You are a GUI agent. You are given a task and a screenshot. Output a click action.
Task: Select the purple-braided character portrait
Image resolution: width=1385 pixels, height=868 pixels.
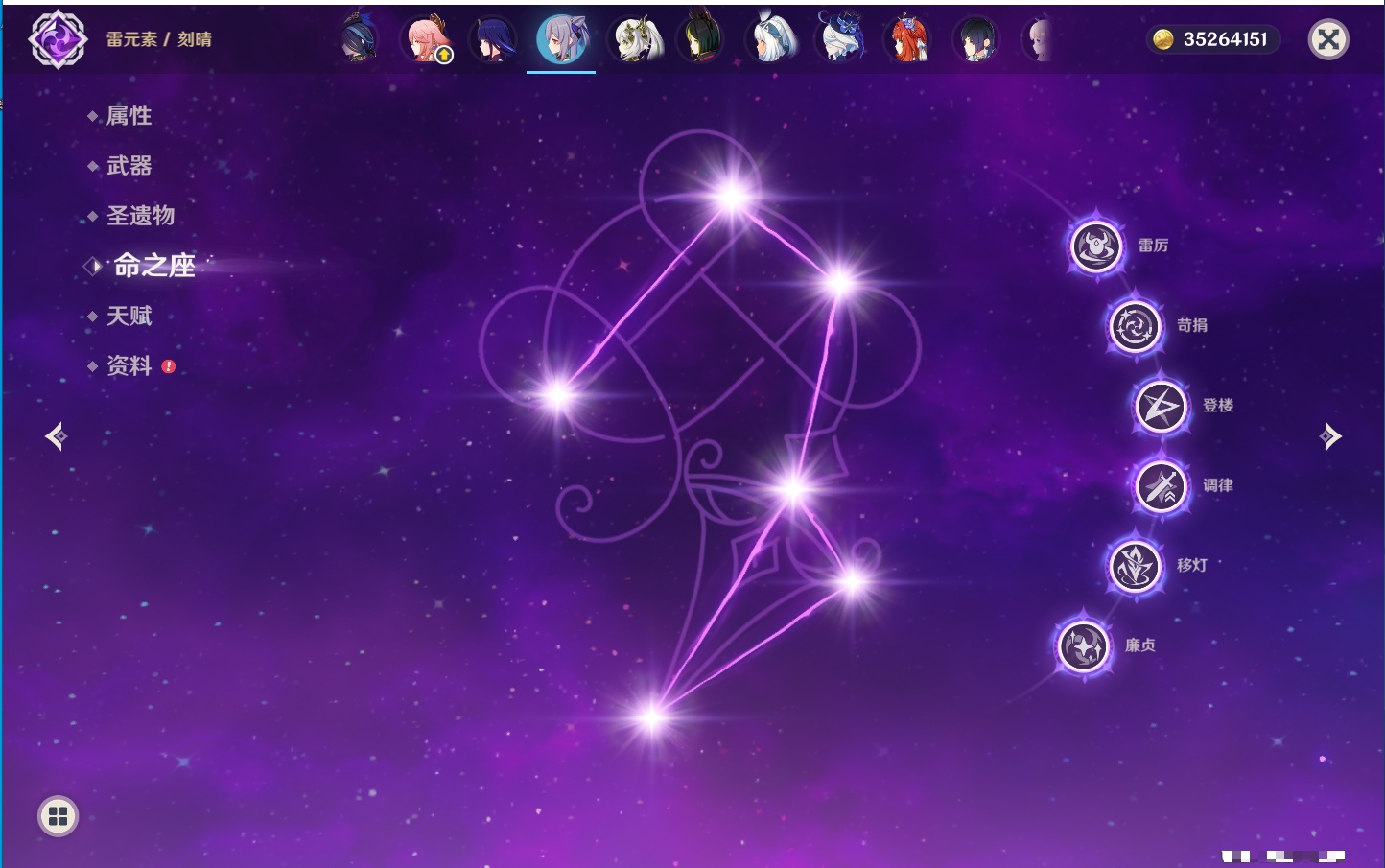(492, 40)
